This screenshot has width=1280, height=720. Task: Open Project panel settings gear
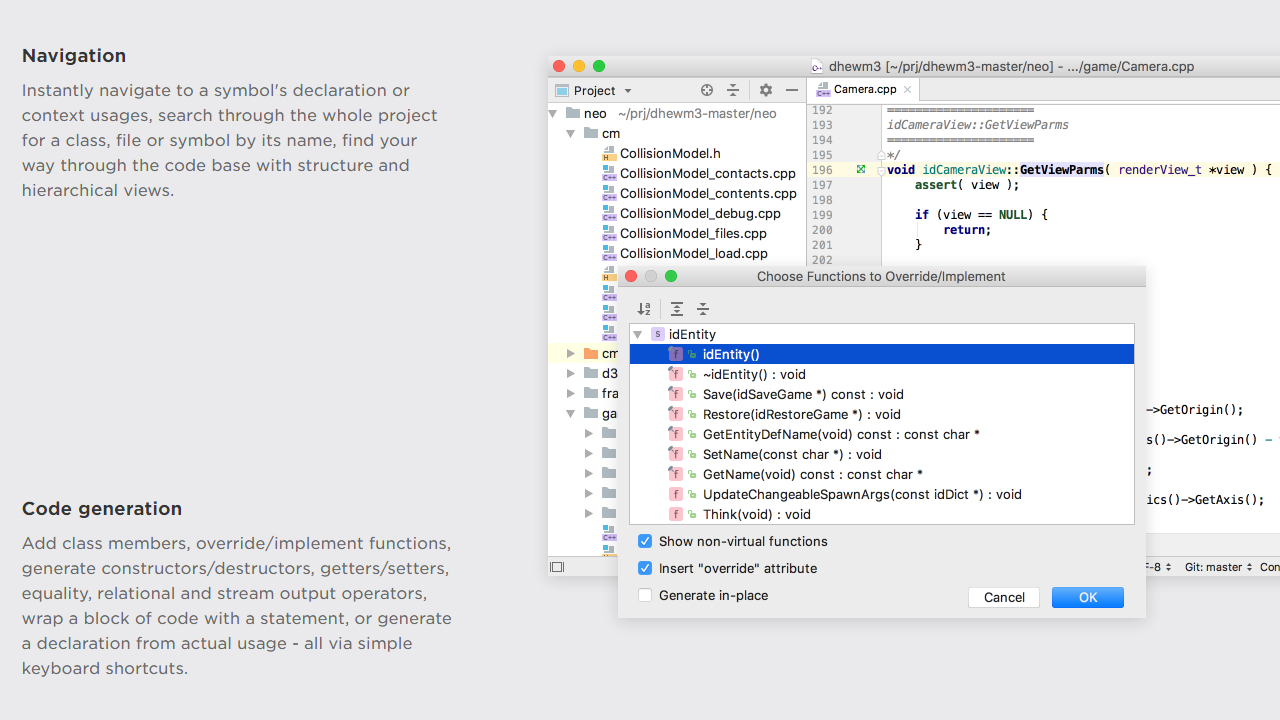coord(766,90)
